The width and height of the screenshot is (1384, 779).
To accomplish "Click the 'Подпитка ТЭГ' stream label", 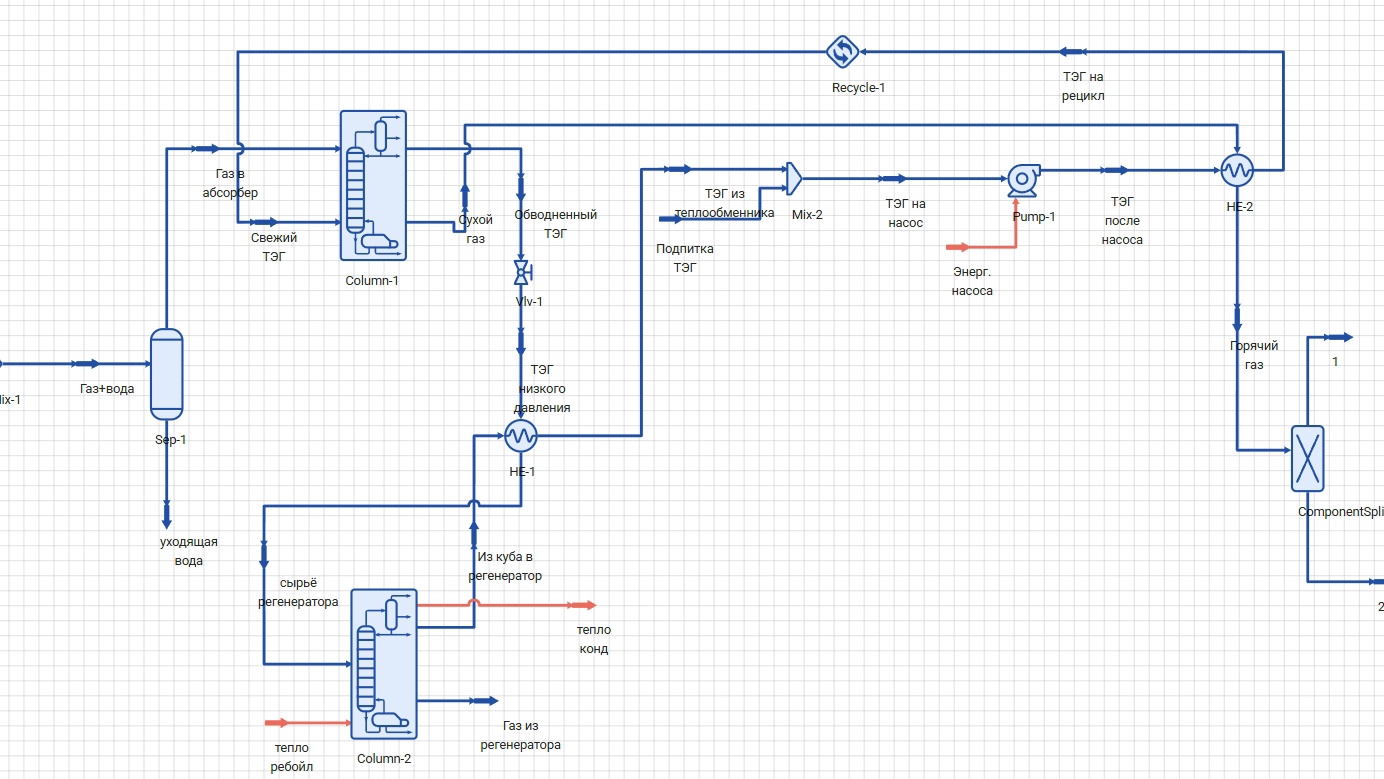I will tap(685, 258).
